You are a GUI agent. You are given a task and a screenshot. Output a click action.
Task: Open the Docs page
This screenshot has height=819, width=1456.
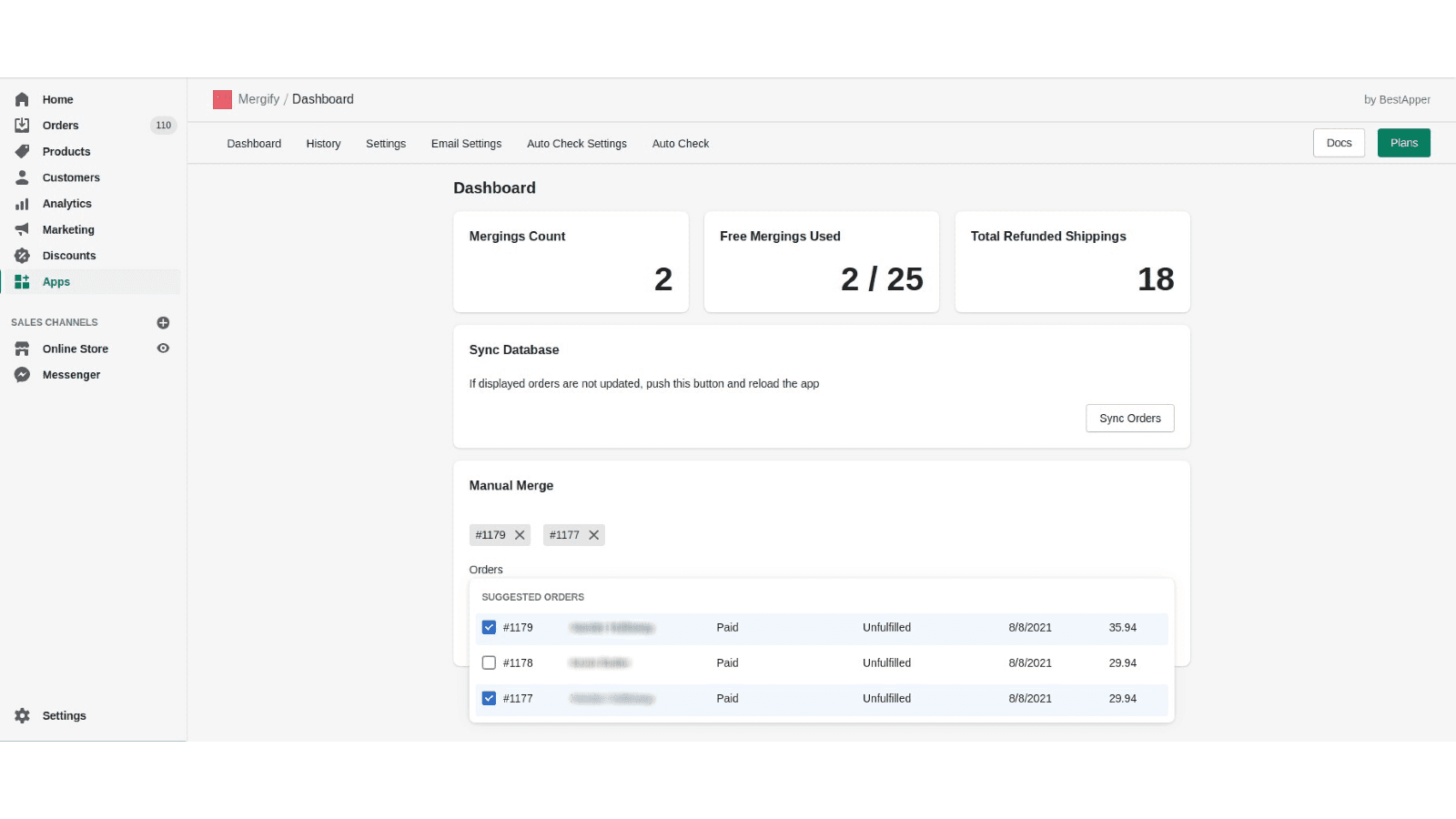[1338, 143]
